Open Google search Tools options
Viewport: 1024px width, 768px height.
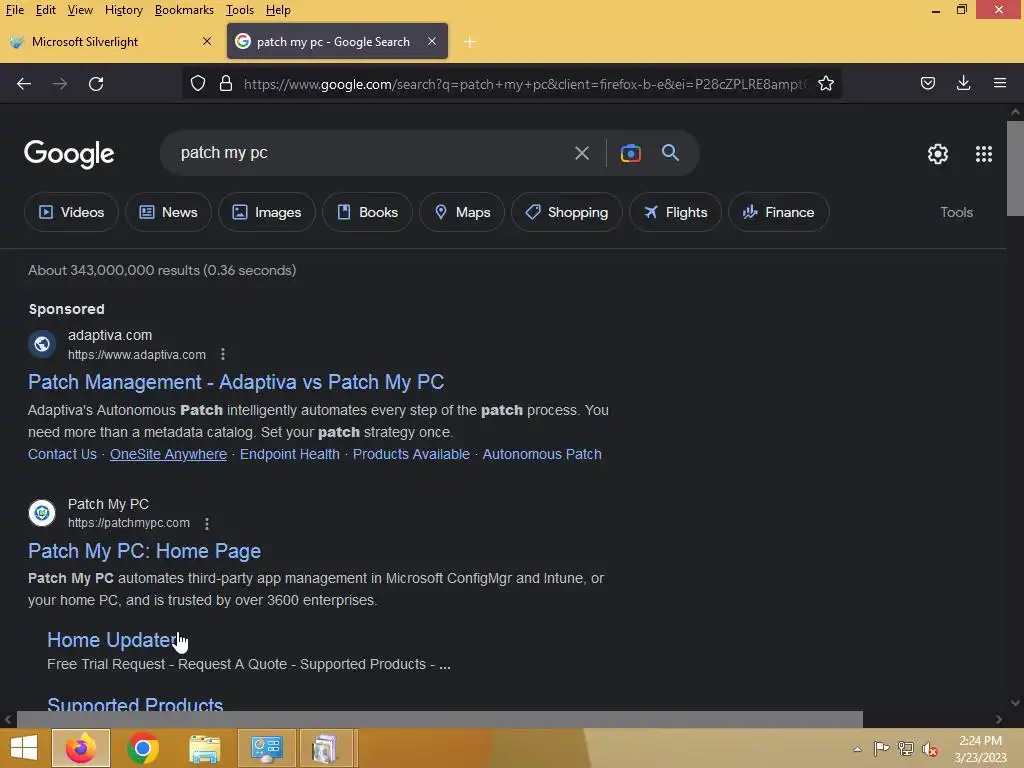pos(956,212)
